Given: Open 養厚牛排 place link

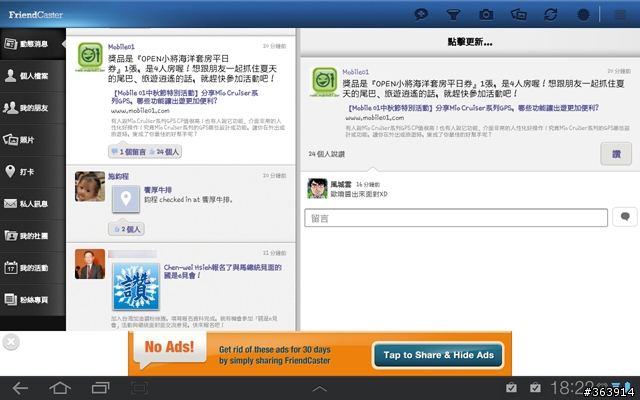Looking at the screenshot, I should coord(158,190).
